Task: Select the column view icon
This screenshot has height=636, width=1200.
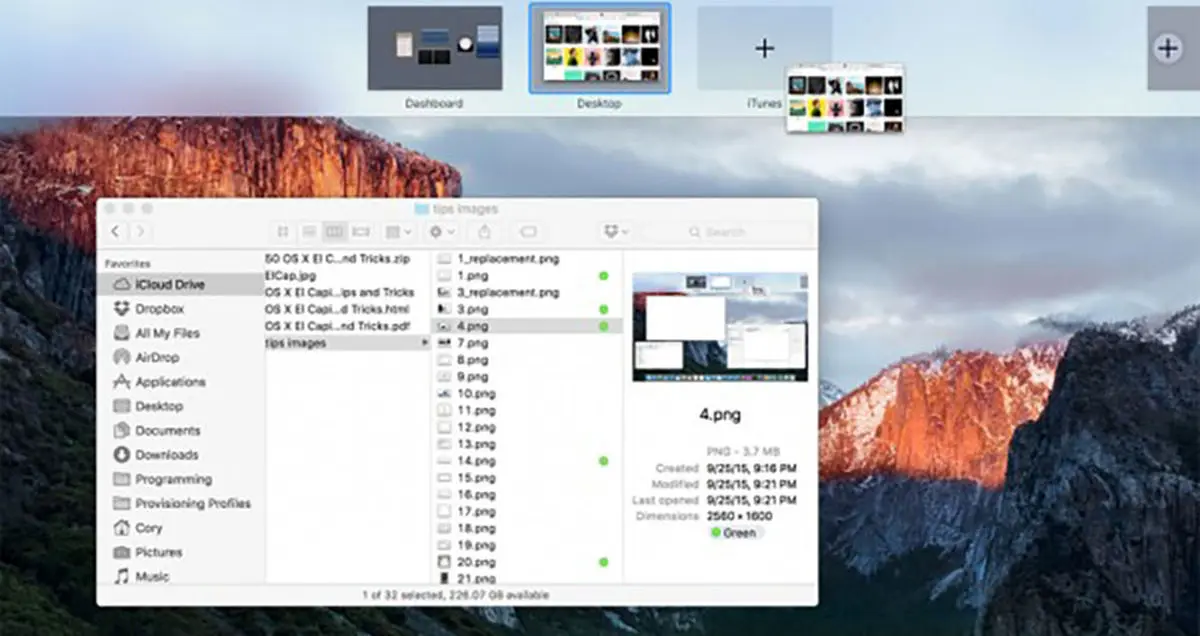Action: point(334,230)
